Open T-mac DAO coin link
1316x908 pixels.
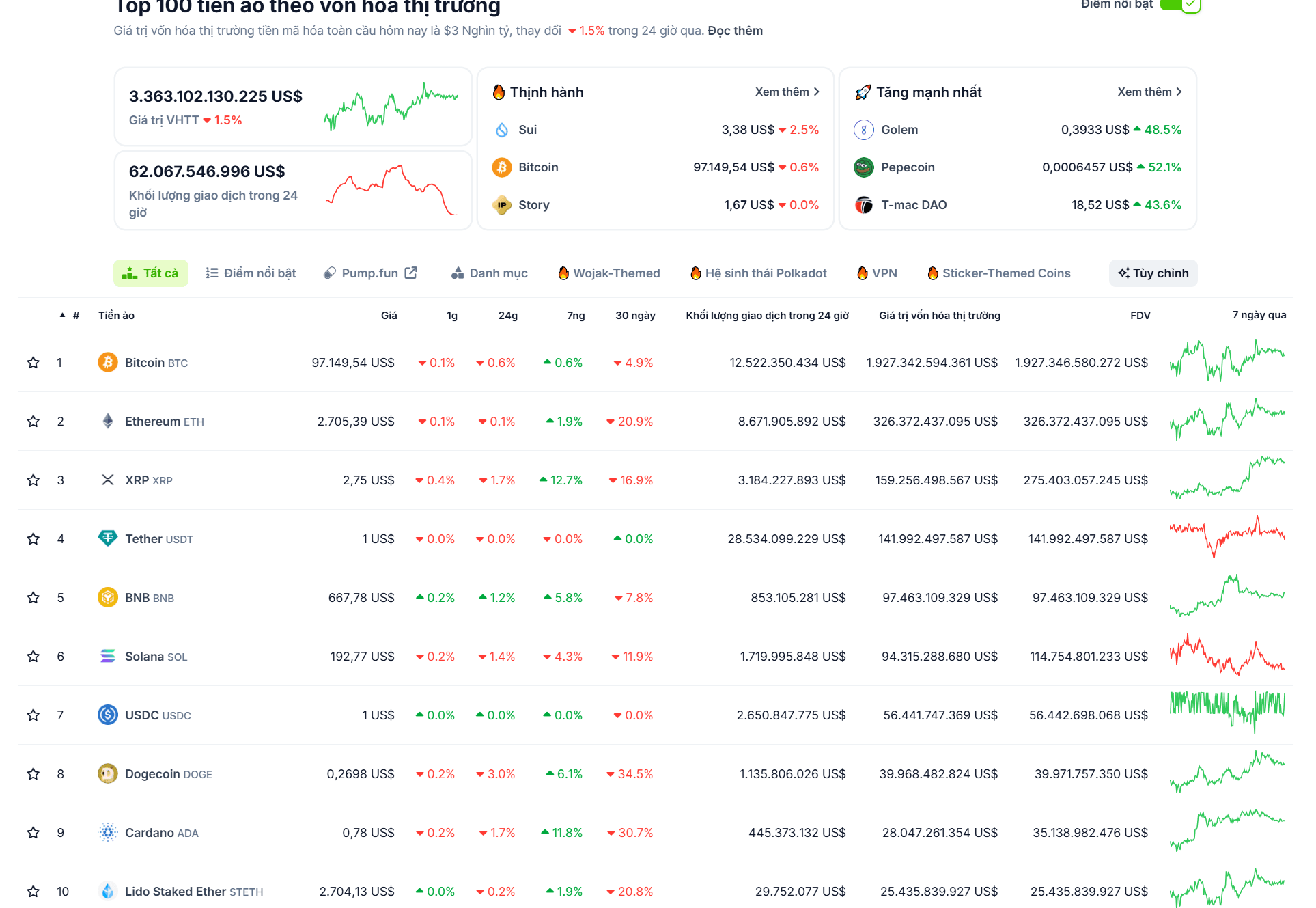tap(914, 205)
